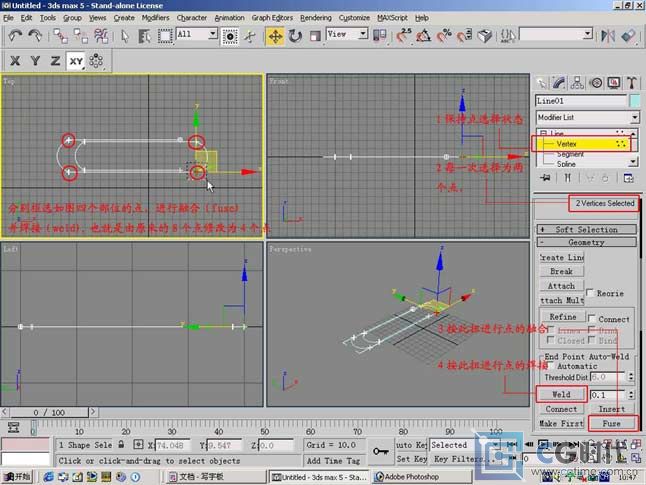Choose the Select Object arrow tool
The width and height of the screenshot is (646, 485).
[x=125, y=36]
